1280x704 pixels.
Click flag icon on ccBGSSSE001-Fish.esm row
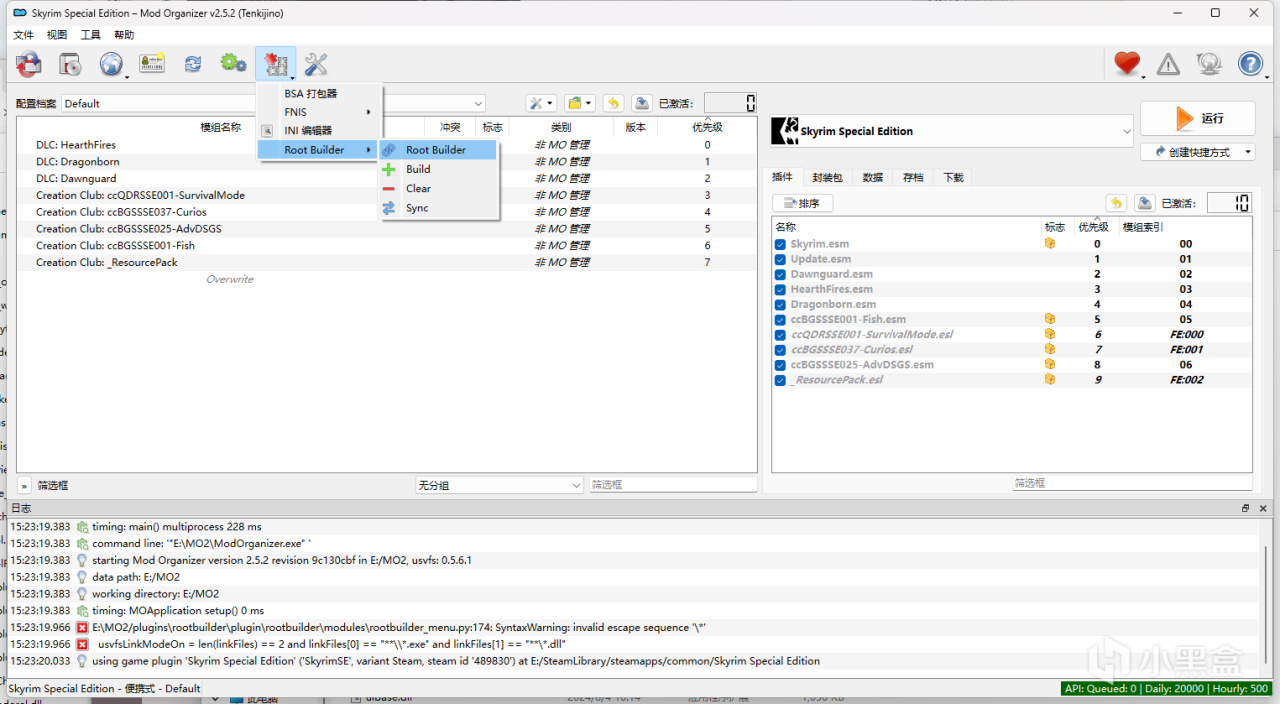point(1050,319)
